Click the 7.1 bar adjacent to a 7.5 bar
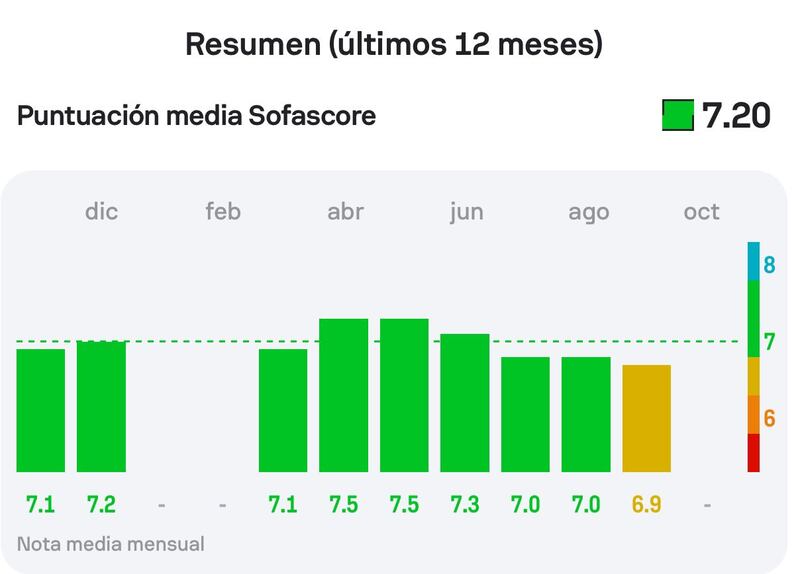This screenshot has height=574, width=800. [283, 410]
